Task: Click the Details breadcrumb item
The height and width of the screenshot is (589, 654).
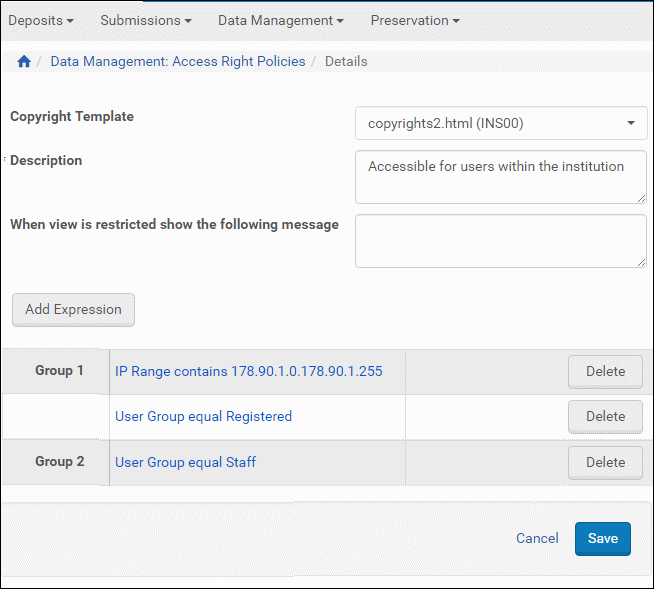Action: click(346, 62)
